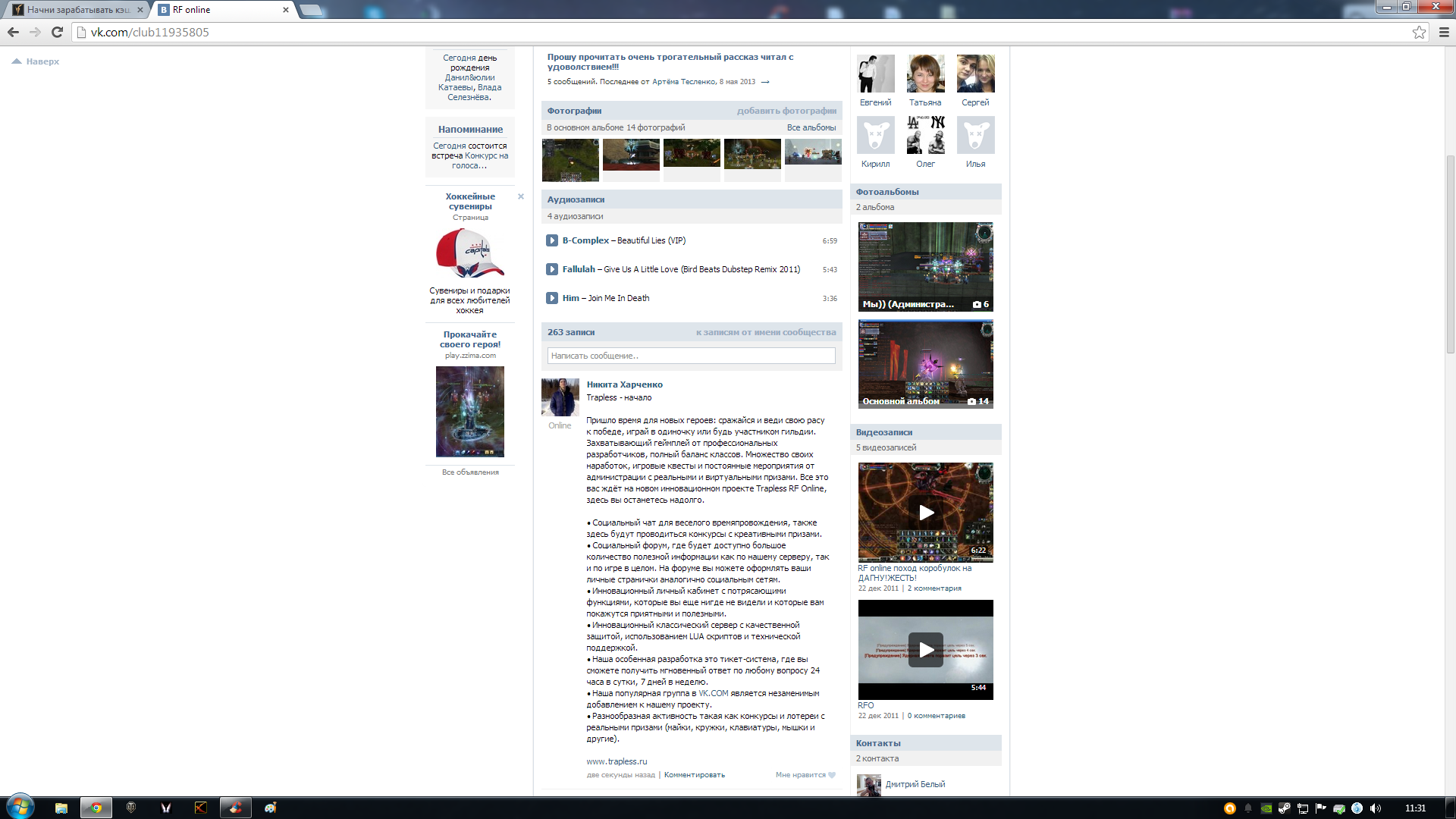Click the Chrome taskbar icon
Viewport: 1456px width, 819px height.
tap(96, 808)
